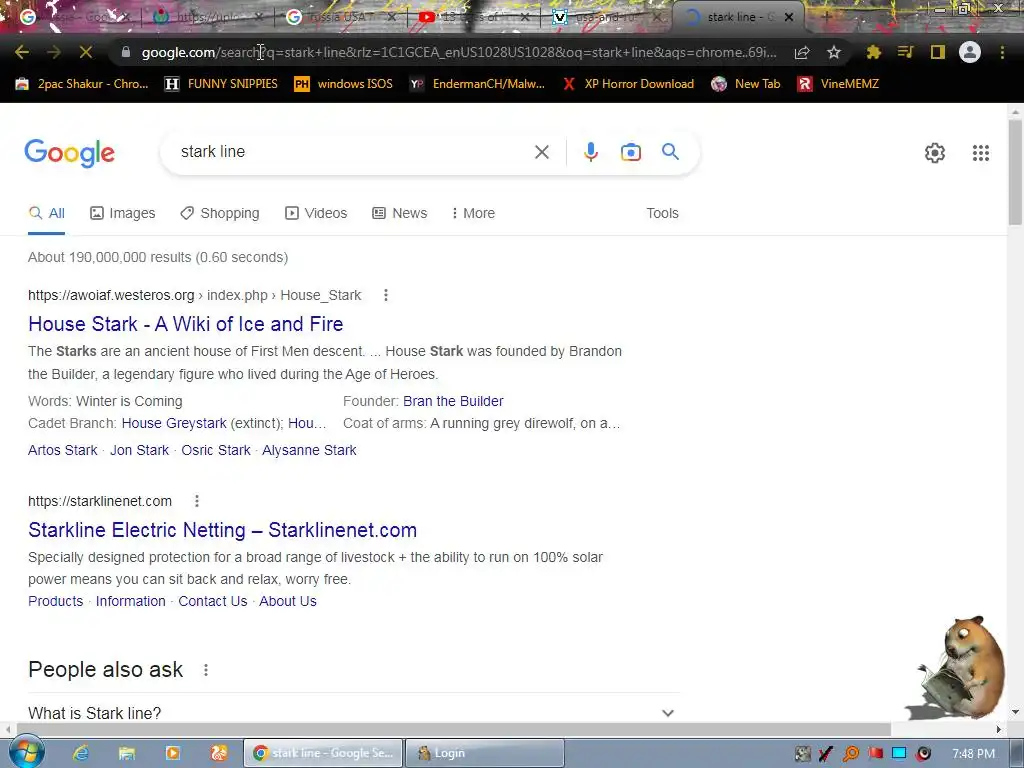Select the News search filter

tap(400, 214)
